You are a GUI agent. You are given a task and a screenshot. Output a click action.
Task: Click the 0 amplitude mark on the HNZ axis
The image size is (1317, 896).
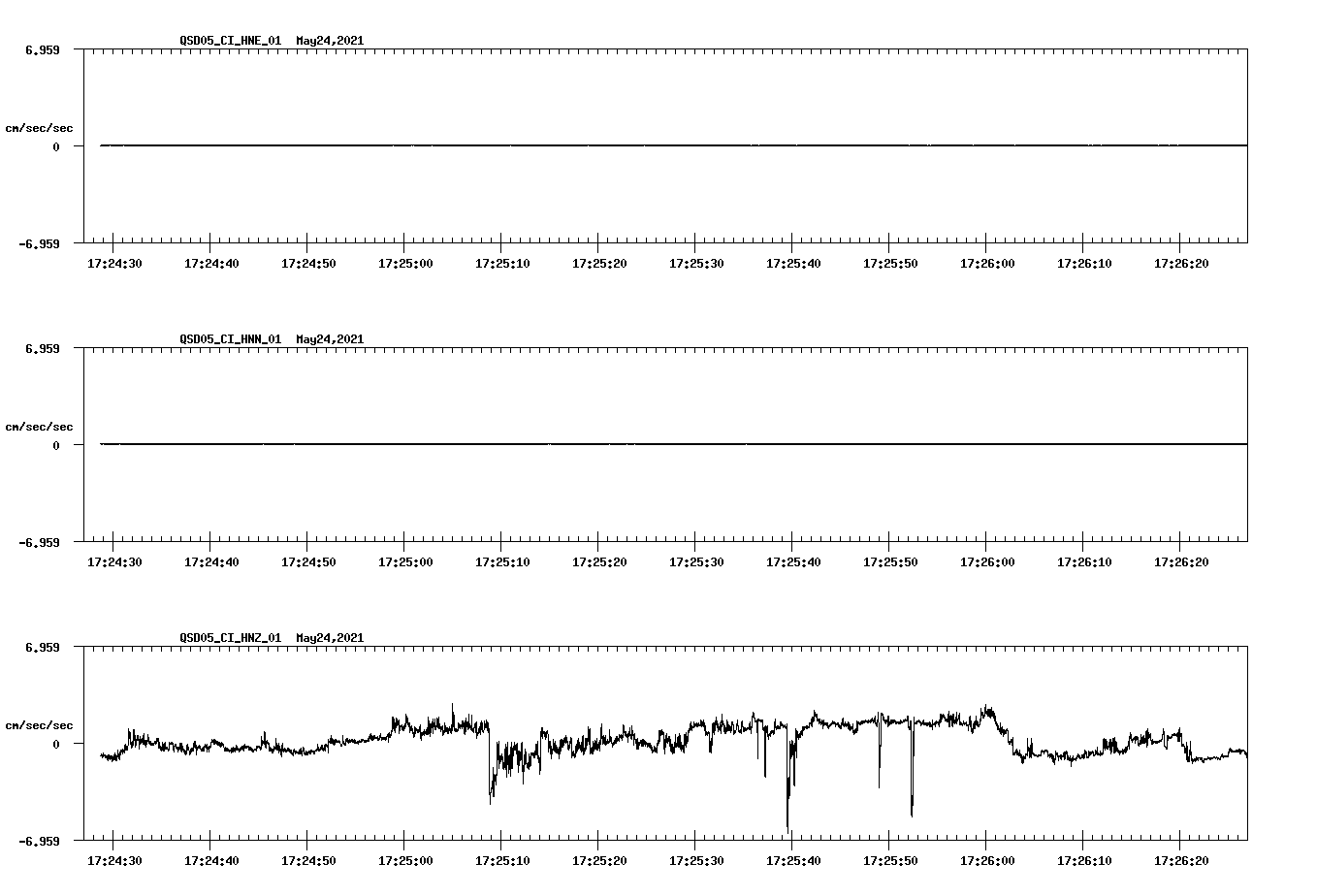click(55, 743)
